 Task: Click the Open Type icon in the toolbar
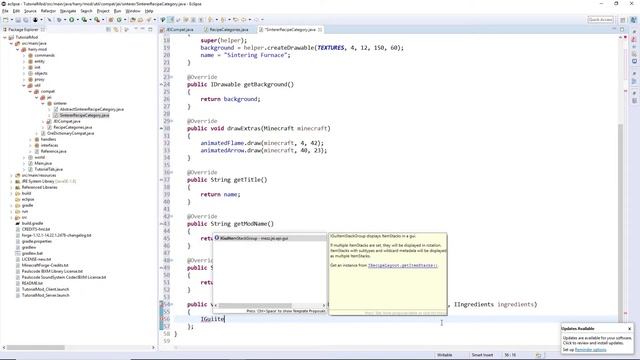[x=132, y=19]
